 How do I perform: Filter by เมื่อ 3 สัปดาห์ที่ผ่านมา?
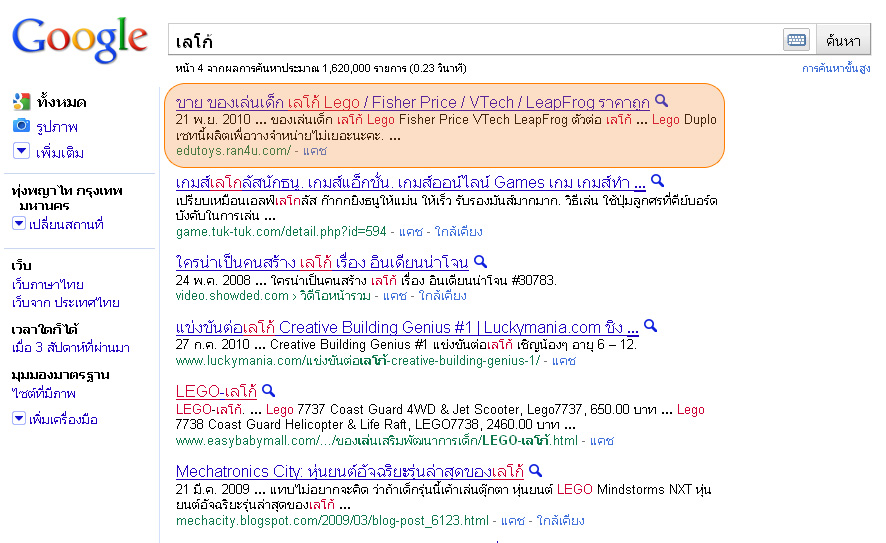[x=71, y=347]
